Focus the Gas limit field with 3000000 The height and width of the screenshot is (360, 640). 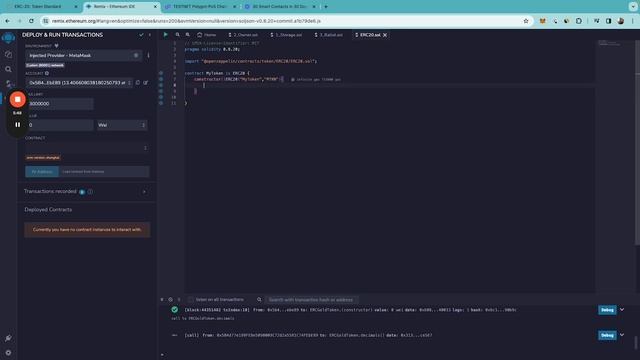[60, 104]
